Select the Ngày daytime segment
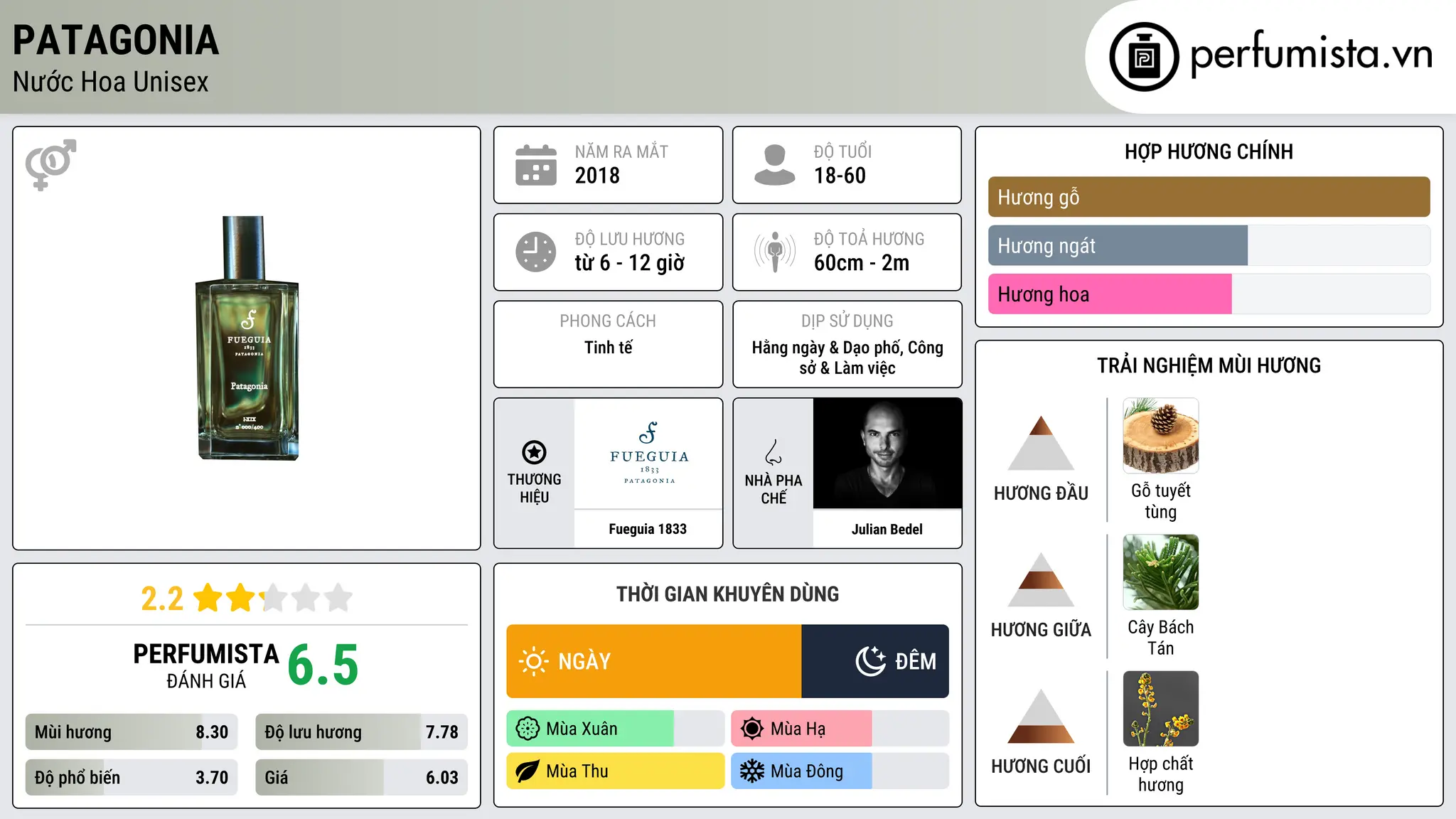 pyautogui.click(x=654, y=661)
